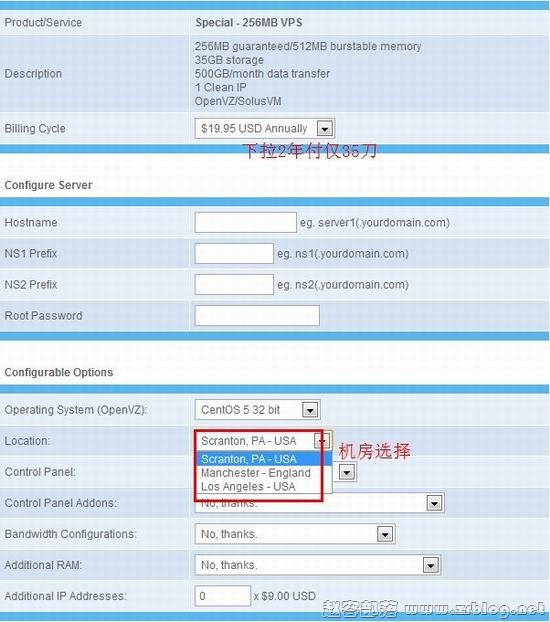The width and height of the screenshot is (550, 622).
Task: Open the Billing Cycle dropdown arrow
Action: coord(325,129)
